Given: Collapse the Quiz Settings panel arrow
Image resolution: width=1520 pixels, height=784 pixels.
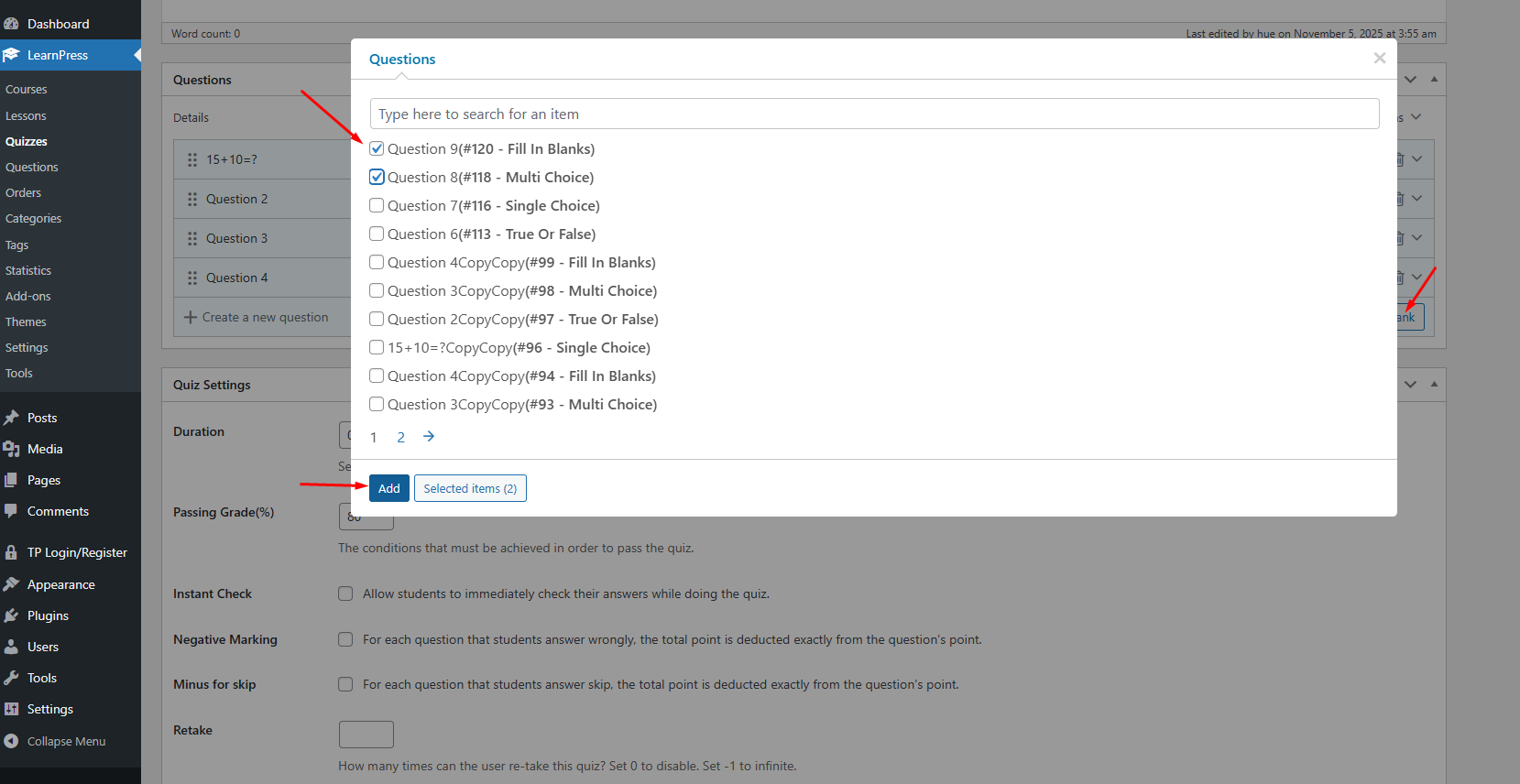Looking at the screenshot, I should coord(1434,385).
